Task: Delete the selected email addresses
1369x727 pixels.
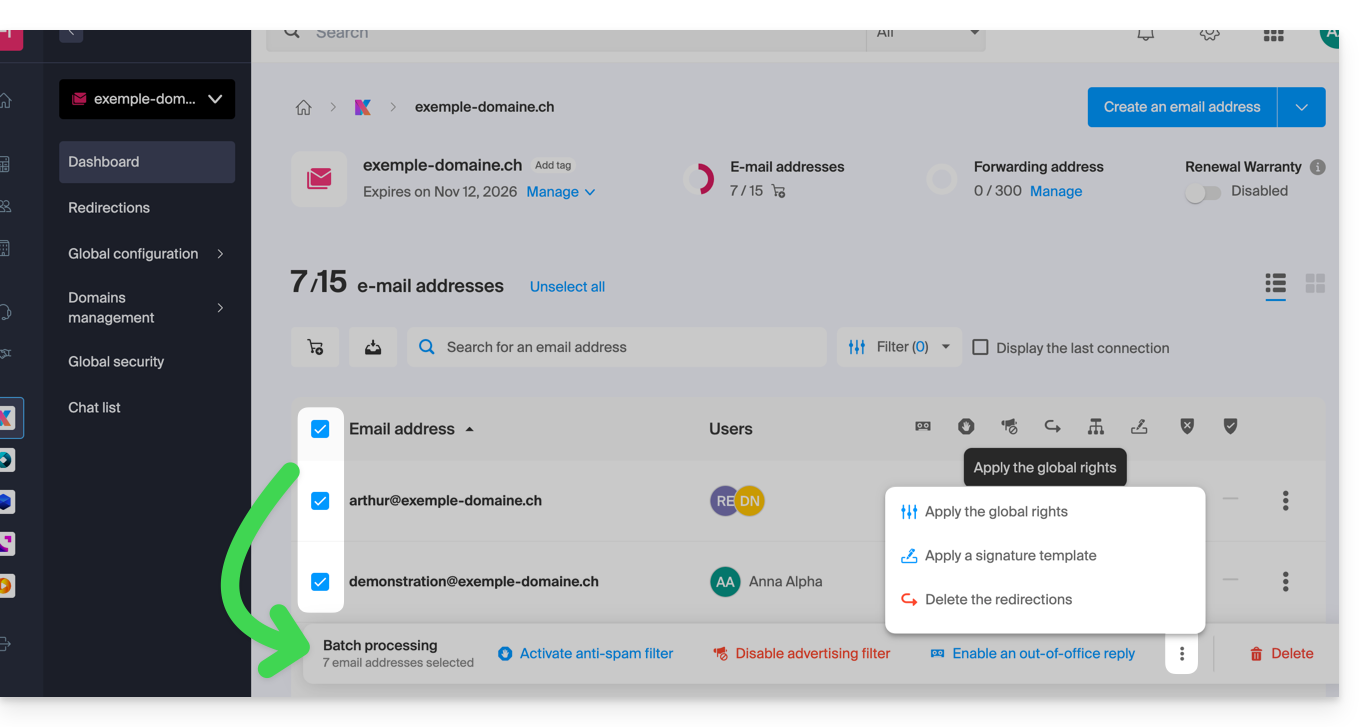Action: point(1281,654)
